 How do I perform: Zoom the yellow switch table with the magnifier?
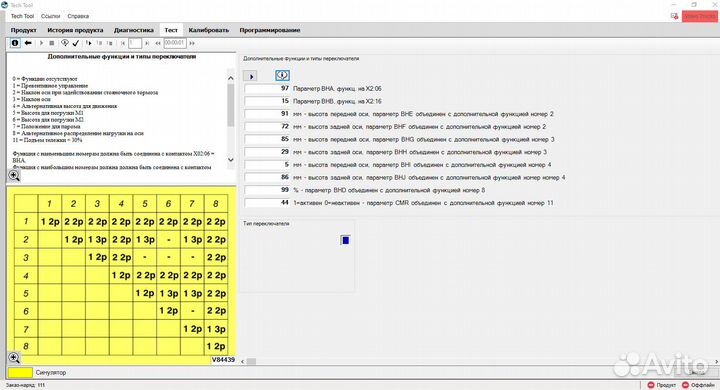[x=14, y=358]
